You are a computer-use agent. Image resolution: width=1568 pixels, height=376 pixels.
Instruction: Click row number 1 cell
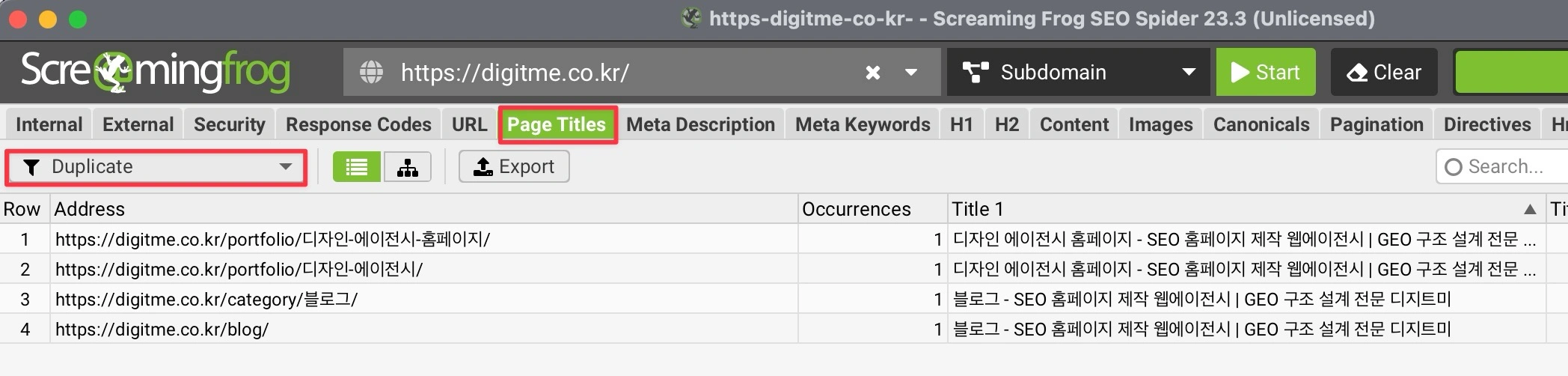click(25, 239)
